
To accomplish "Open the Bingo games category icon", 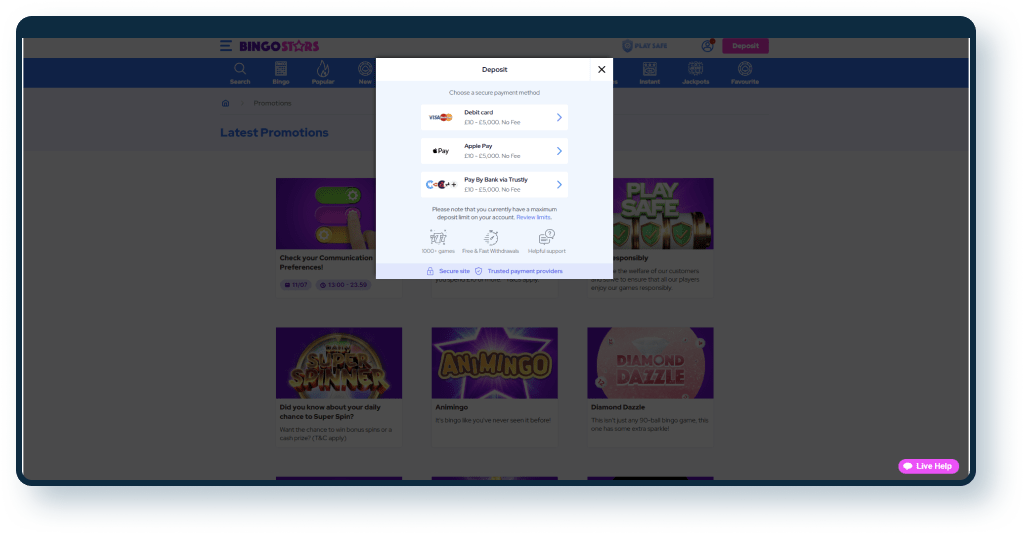I will pos(281,70).
